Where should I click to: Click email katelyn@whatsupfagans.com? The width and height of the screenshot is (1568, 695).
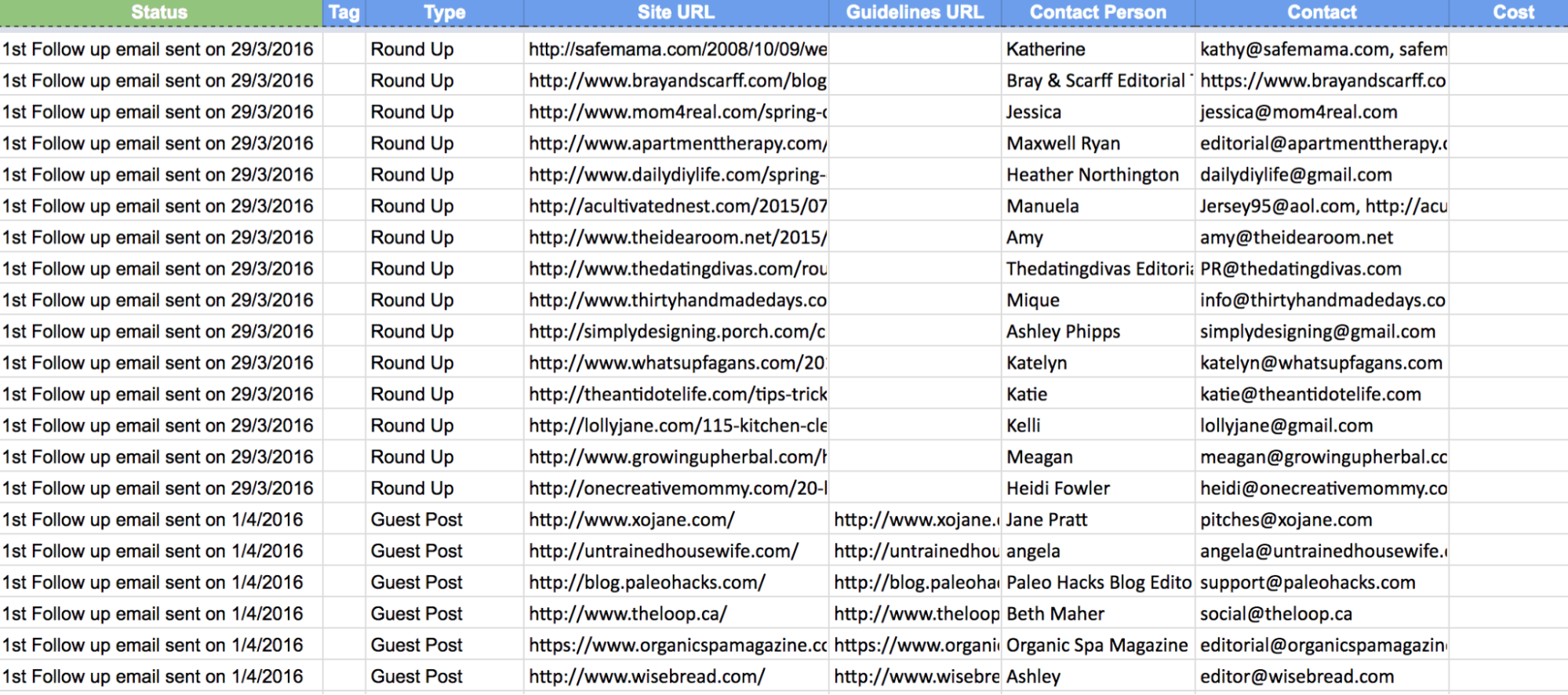[x=1321, y=363]
